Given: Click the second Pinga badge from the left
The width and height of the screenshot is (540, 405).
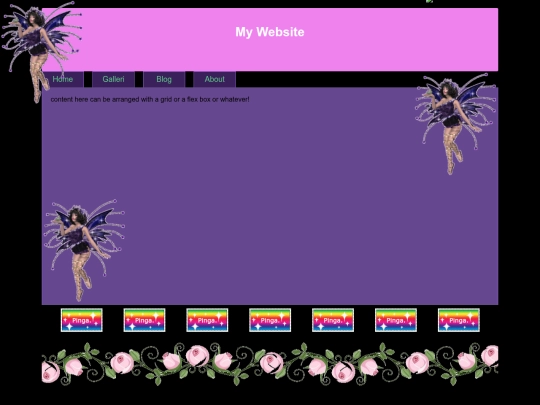Looking at the screenshot, I should pyautogui.click(x=144, y=320).
